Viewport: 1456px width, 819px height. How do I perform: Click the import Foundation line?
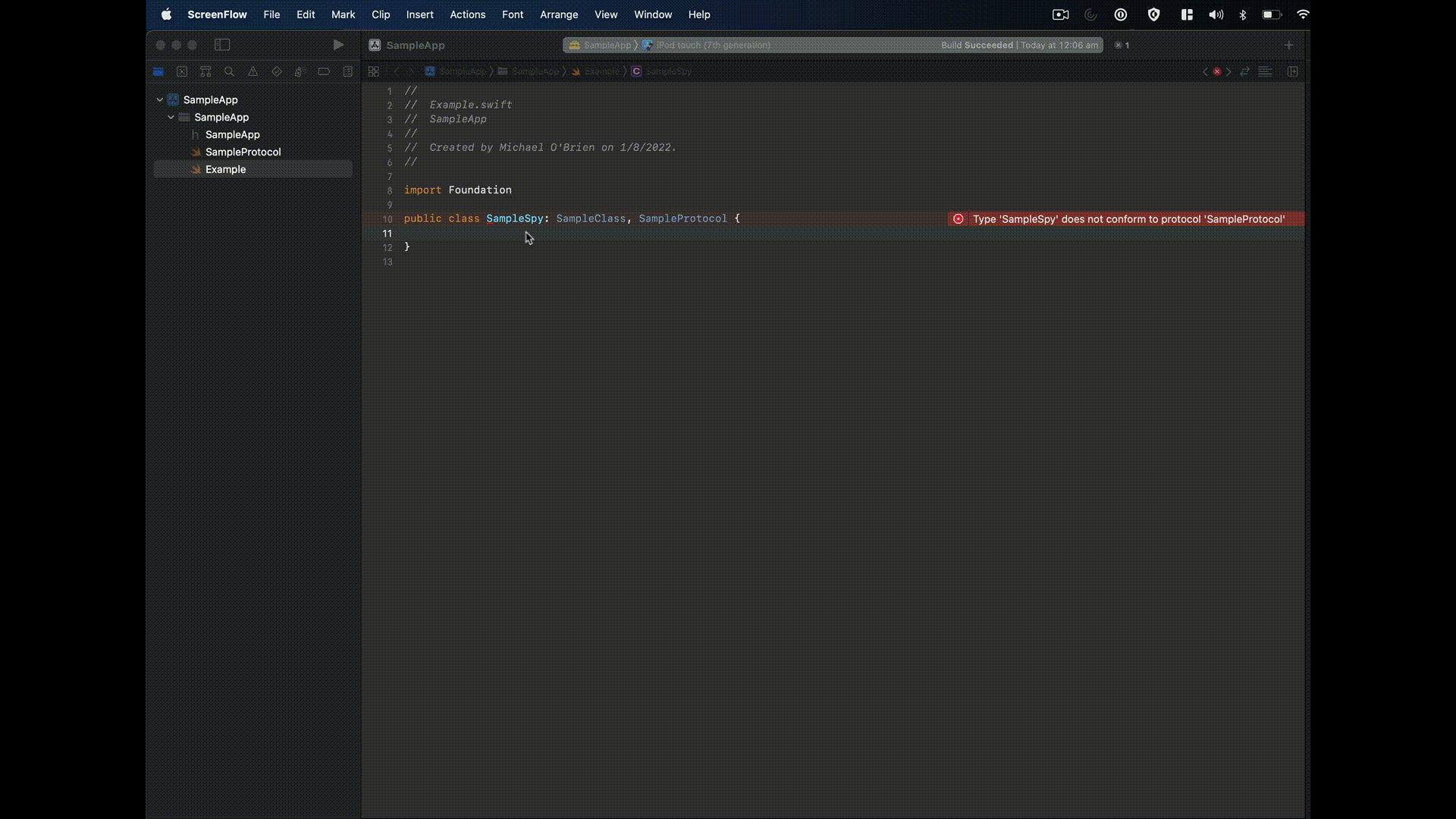pyautogui.click(x=458, y=190)
